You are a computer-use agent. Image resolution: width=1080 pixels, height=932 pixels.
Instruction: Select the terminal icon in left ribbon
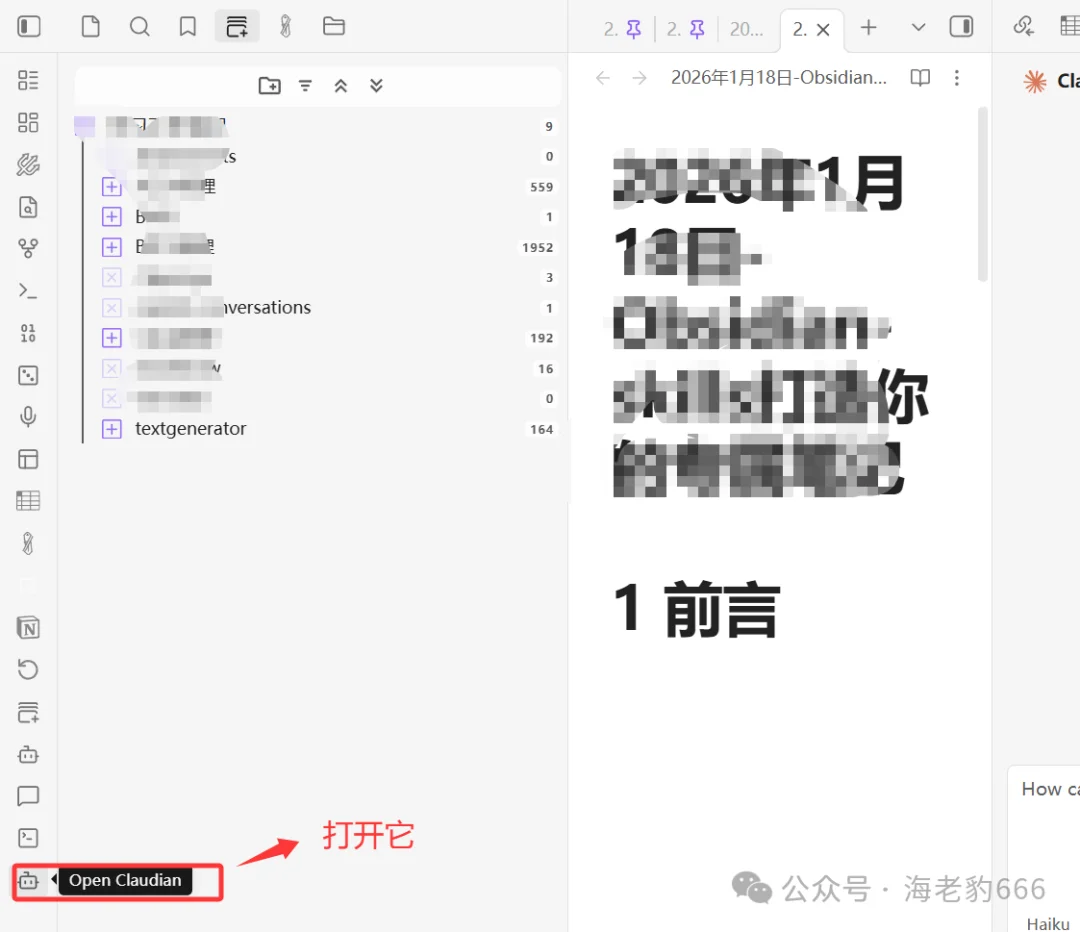[27, 292]
